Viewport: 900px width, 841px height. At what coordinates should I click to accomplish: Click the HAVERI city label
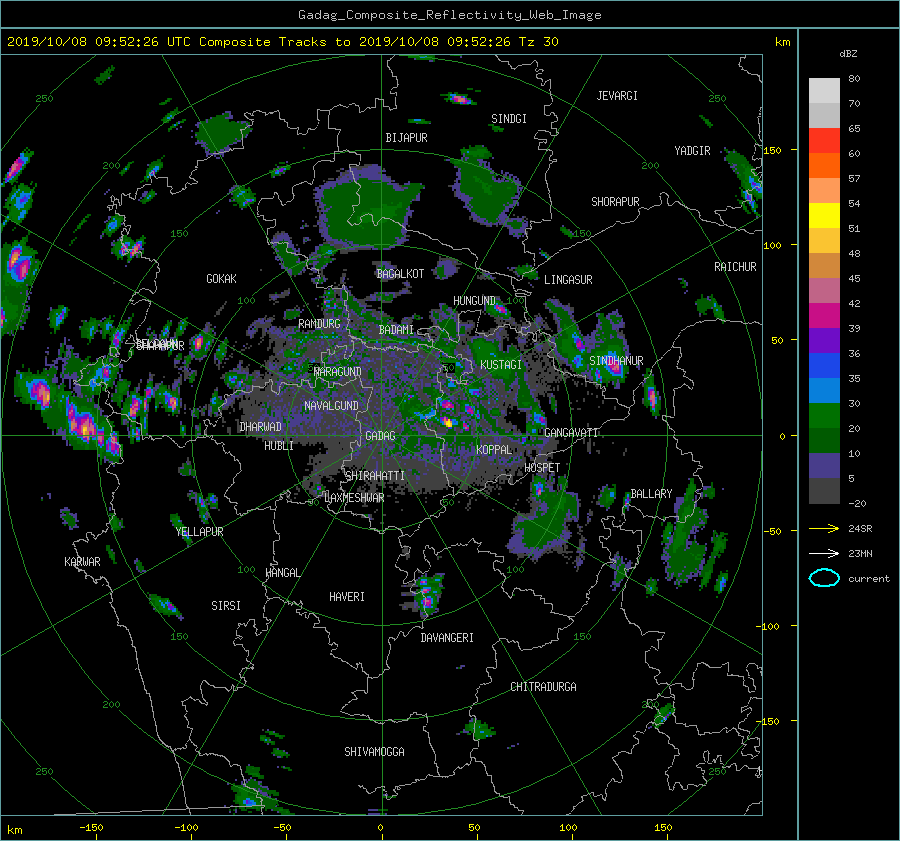[x=347, y=597]
